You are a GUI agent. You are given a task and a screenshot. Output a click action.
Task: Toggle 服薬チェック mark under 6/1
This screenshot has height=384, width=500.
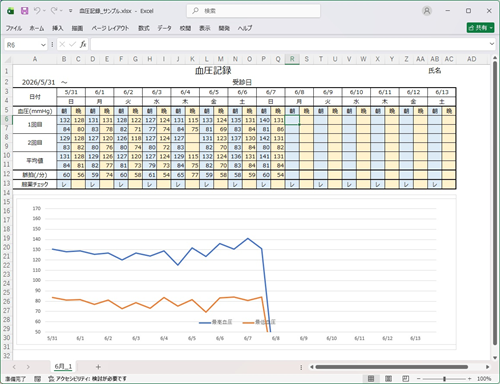coord(92,184)
